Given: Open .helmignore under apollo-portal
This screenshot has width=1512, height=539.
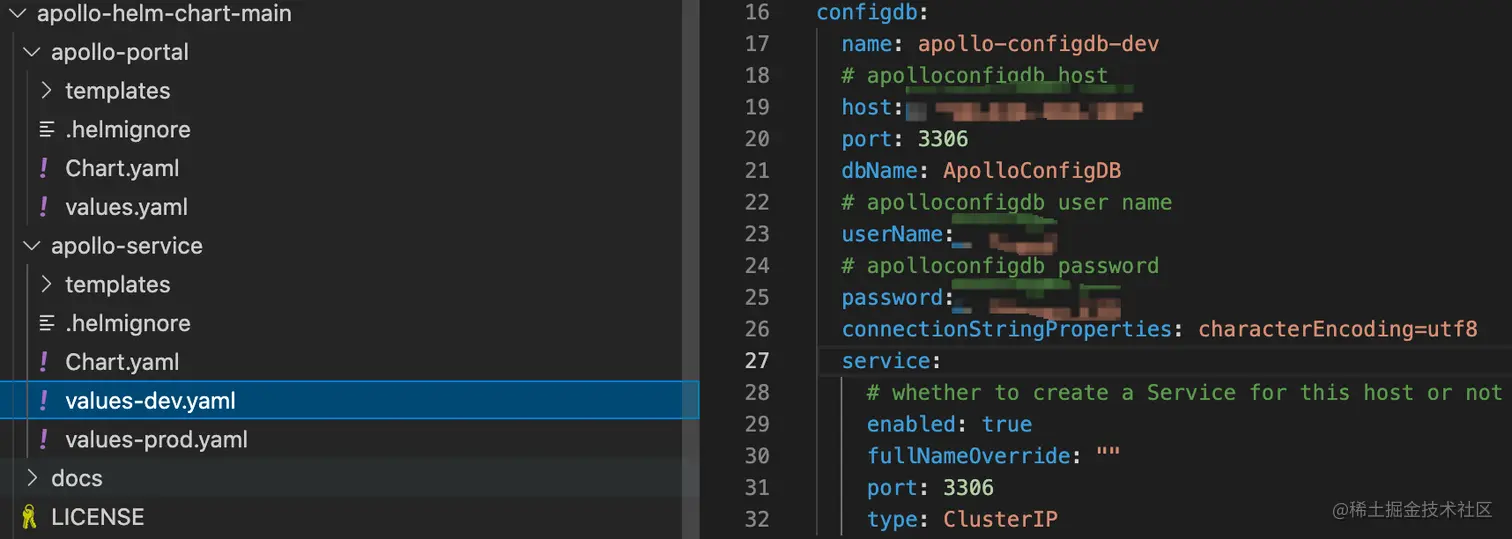Looking at the screenshot, I should [x=128, y=130].
